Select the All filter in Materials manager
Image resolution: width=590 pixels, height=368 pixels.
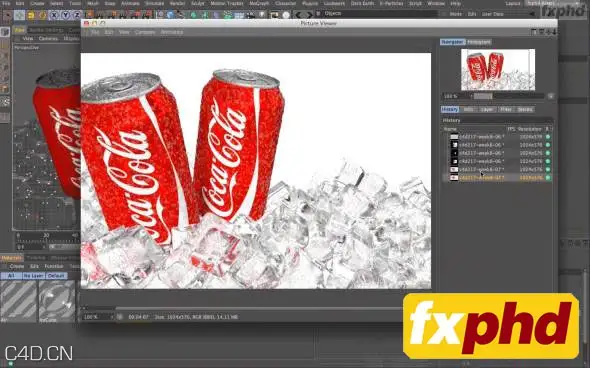[11, 276]
